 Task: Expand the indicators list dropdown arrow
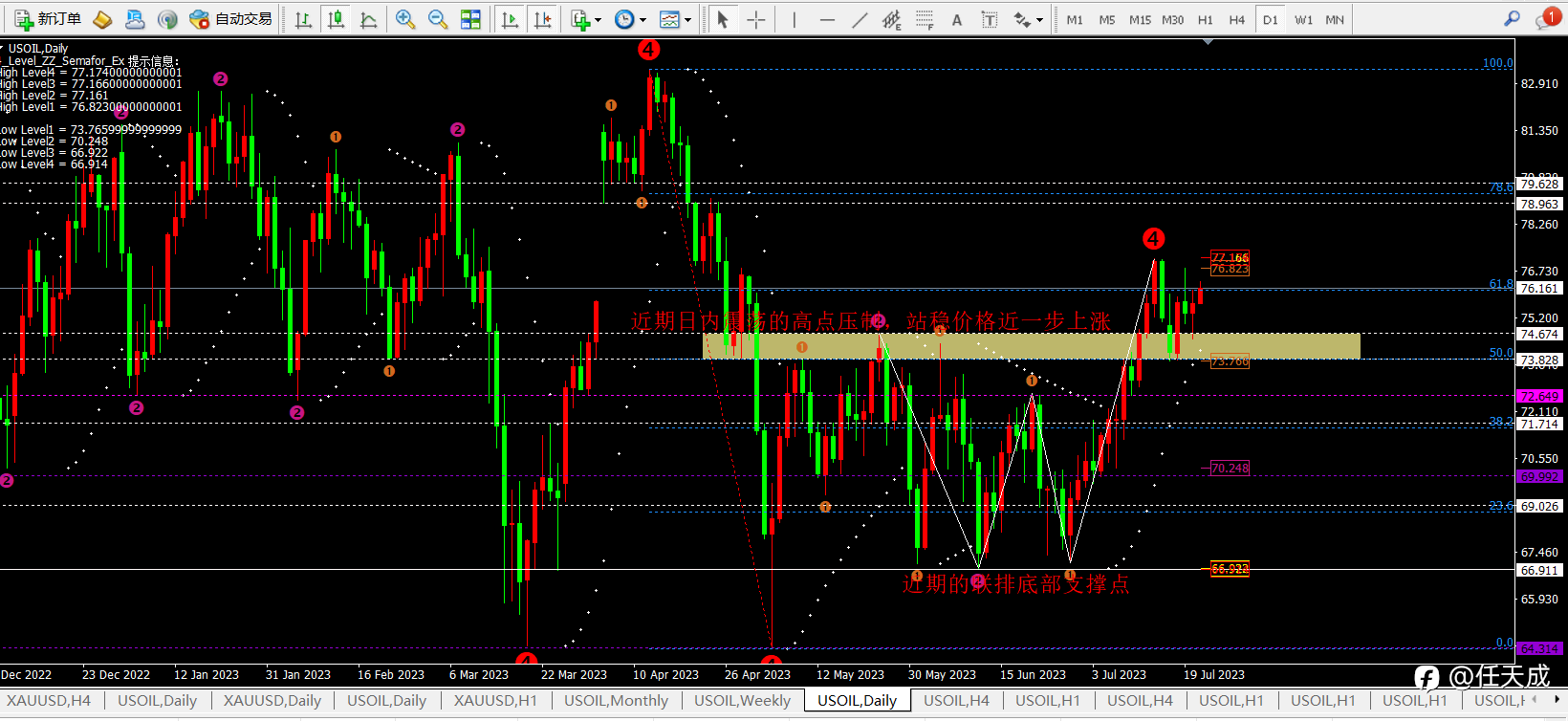(x=599, y=20)
